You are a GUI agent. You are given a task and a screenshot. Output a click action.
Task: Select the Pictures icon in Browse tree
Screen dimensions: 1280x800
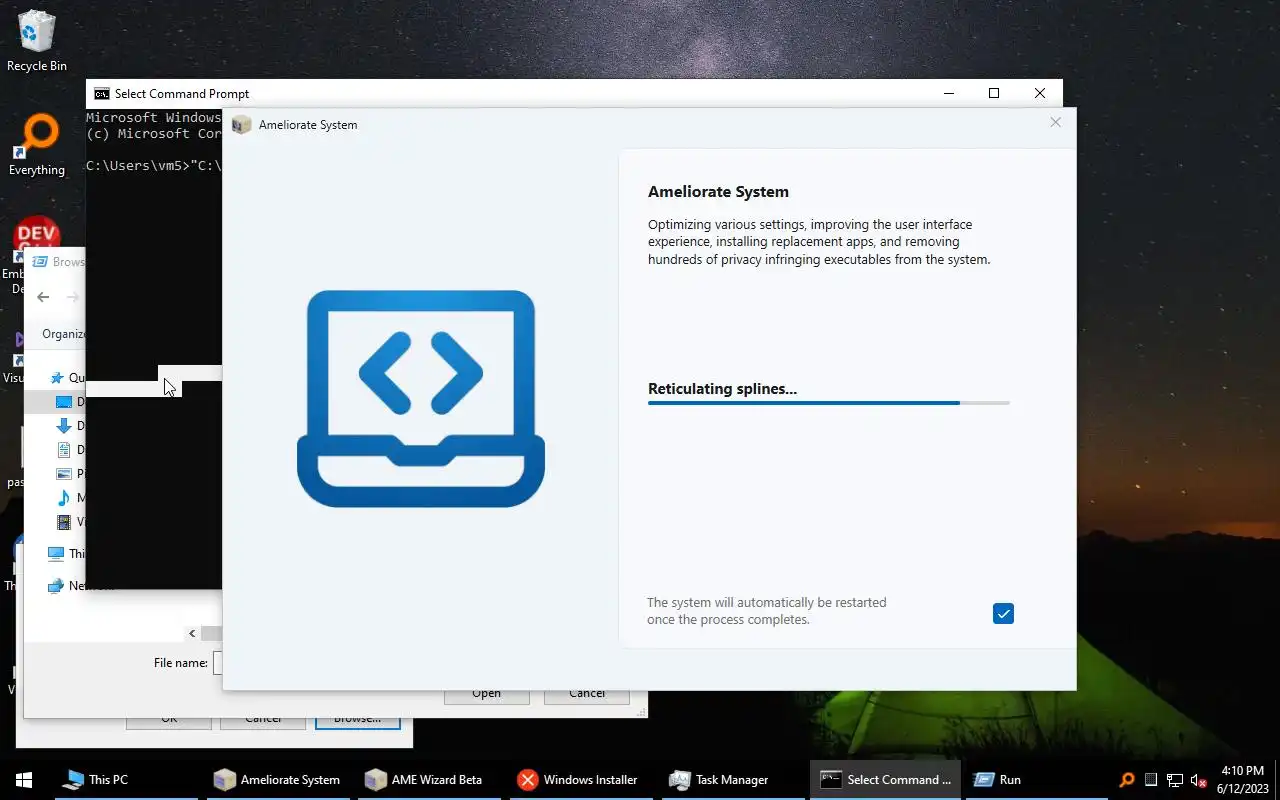[x=64, y=474]
